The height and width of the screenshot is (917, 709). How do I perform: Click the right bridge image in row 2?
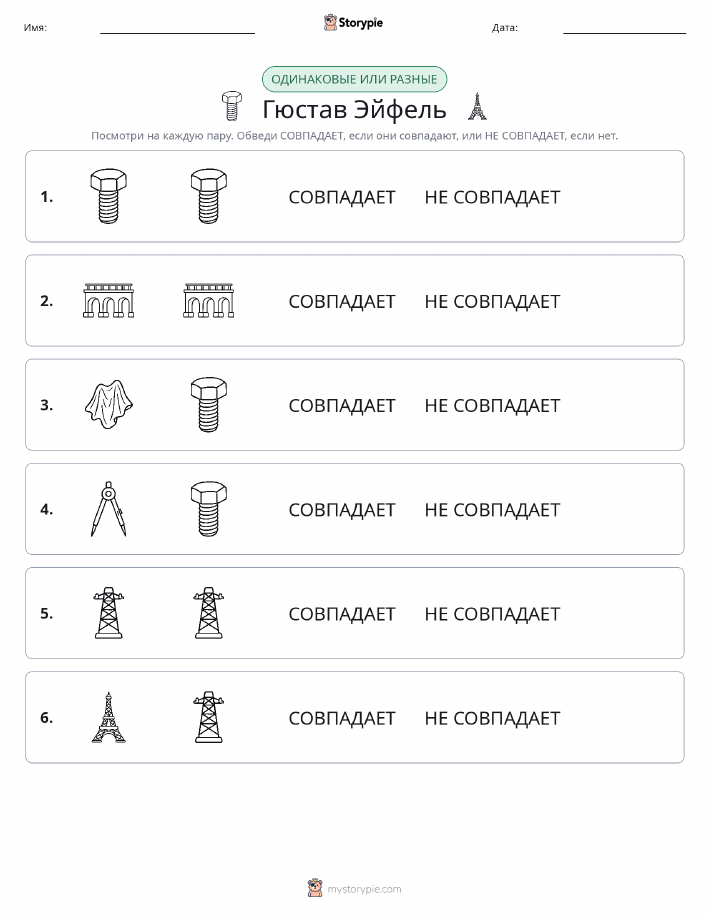pyautogui.click(x=209, y=301)
